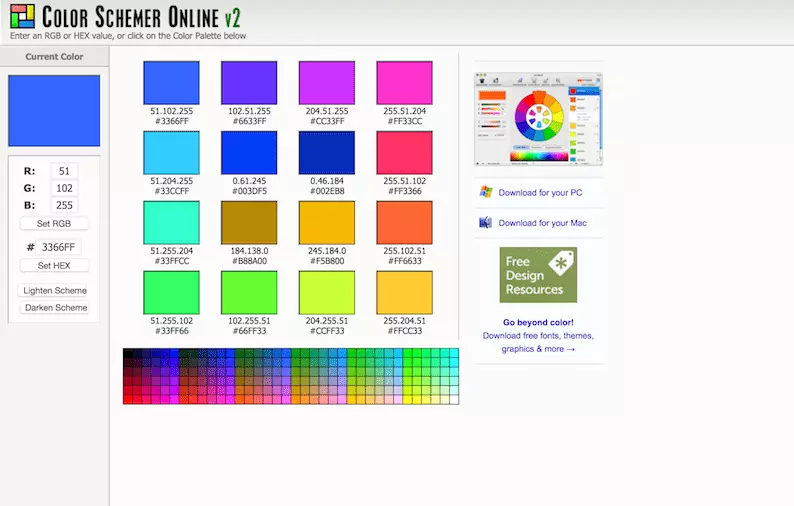
Task: Click the hex code input field
Action: coord(59,247)
